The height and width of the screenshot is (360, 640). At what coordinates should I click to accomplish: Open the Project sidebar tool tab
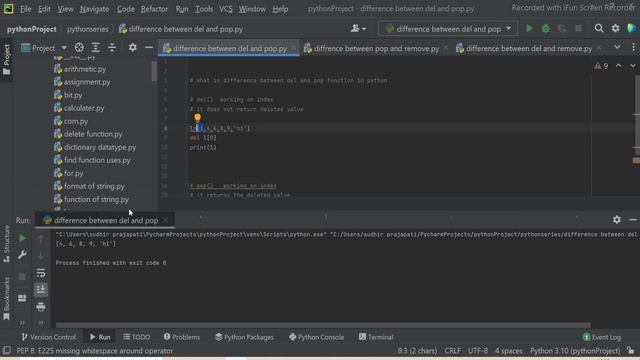[7, 60]
